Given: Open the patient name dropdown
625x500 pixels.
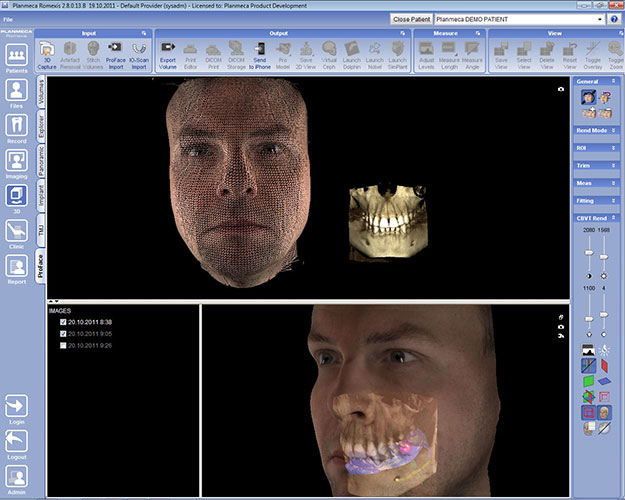Looking at the screenshot, I should (x=599, y=19).
